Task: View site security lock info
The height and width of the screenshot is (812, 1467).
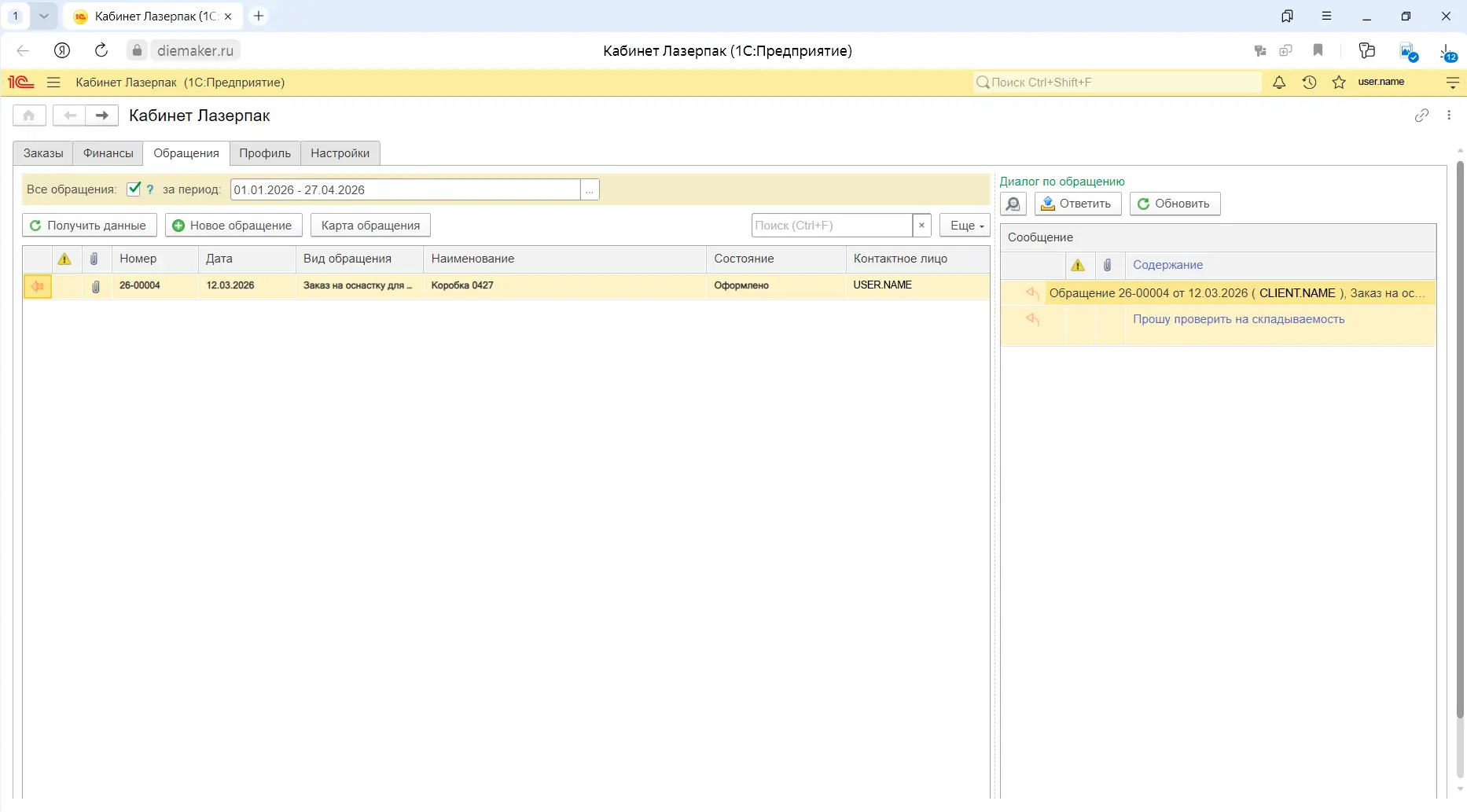Action: click(137, 50)
